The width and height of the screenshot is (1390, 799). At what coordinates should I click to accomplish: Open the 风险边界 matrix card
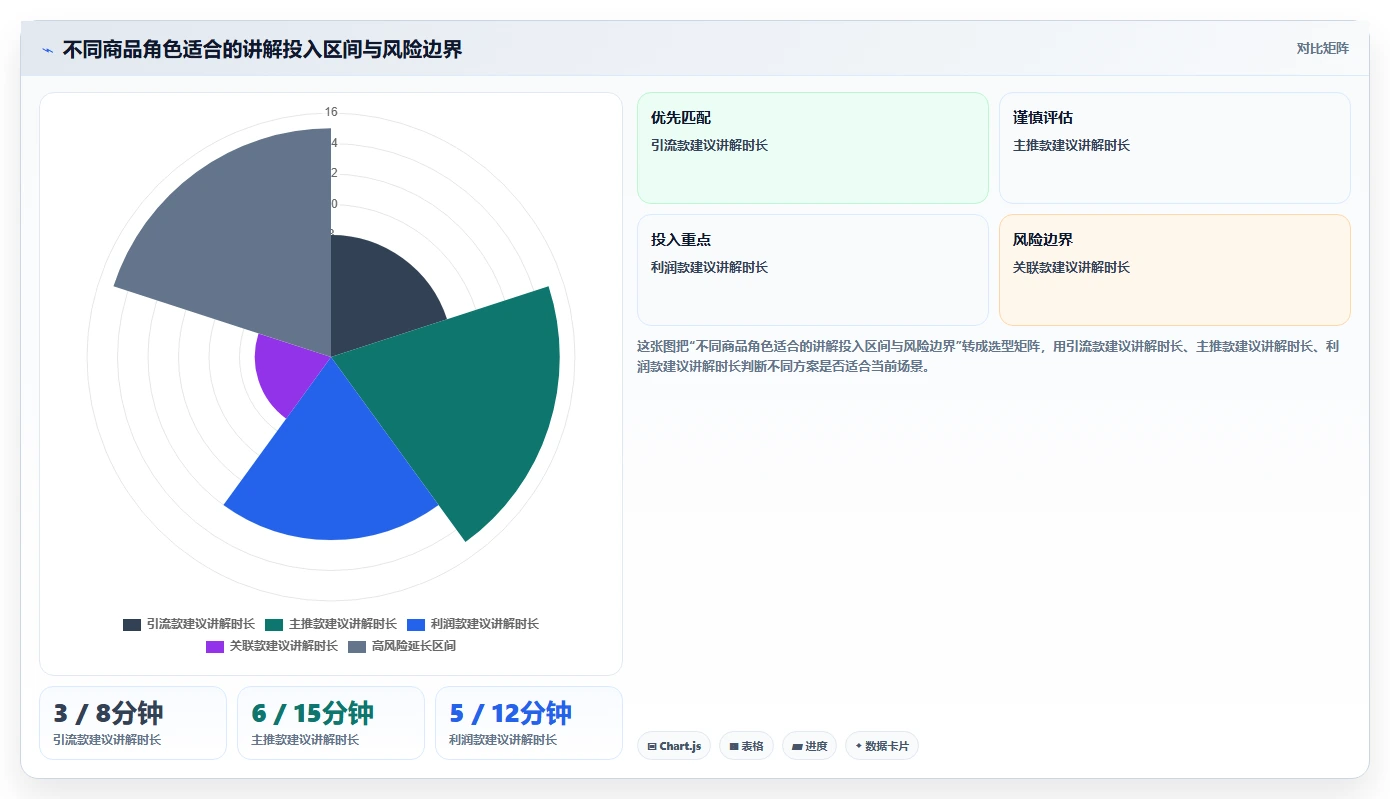point(1175,270)
